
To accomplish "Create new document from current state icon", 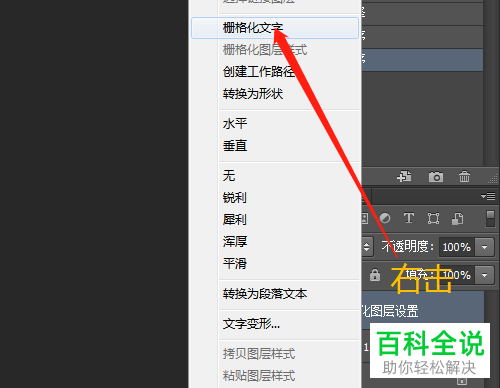I will click(x=404, y=176).
